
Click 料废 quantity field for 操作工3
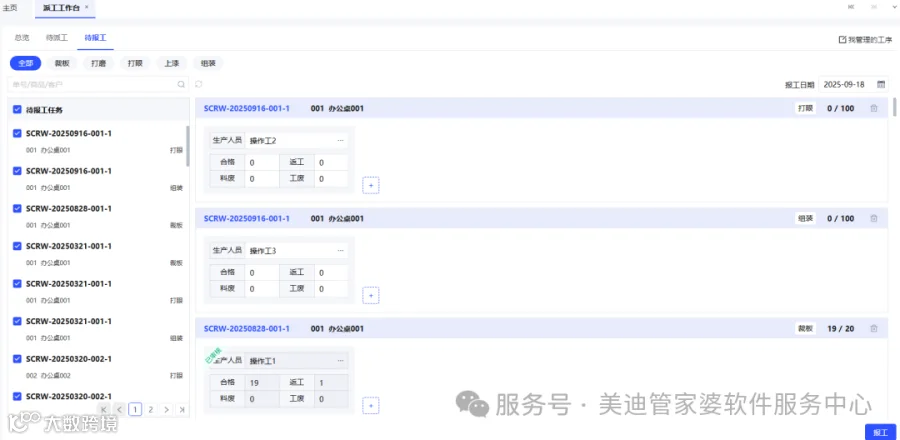(262, 289)
